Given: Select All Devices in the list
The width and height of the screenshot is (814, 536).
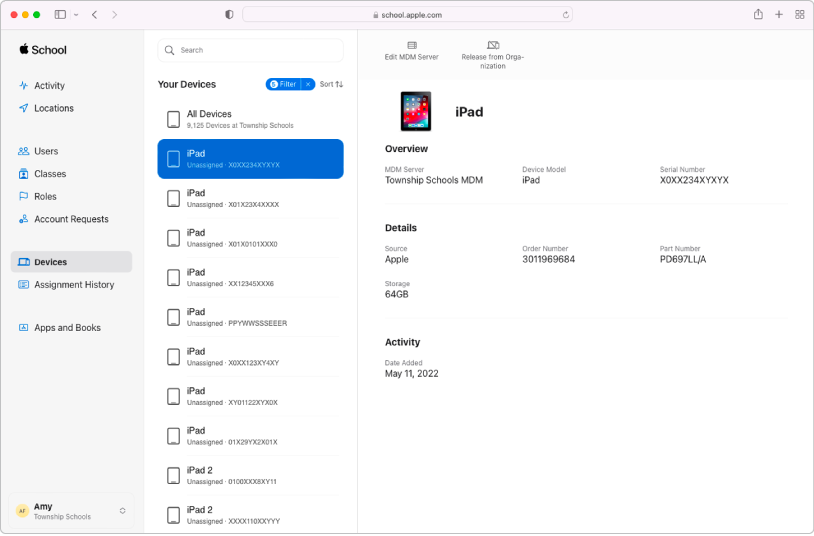Looking at the screenshot, I should [250, 119].
